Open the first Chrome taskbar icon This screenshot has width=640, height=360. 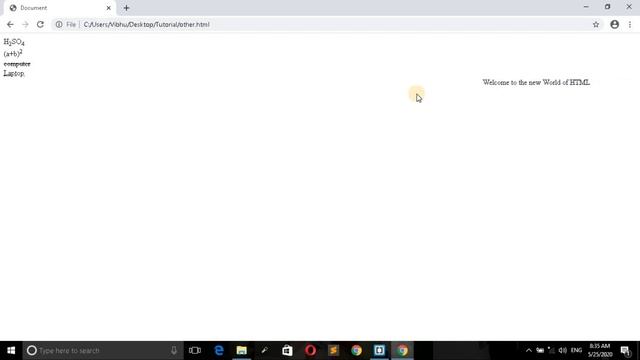click(x=356, y=350)
